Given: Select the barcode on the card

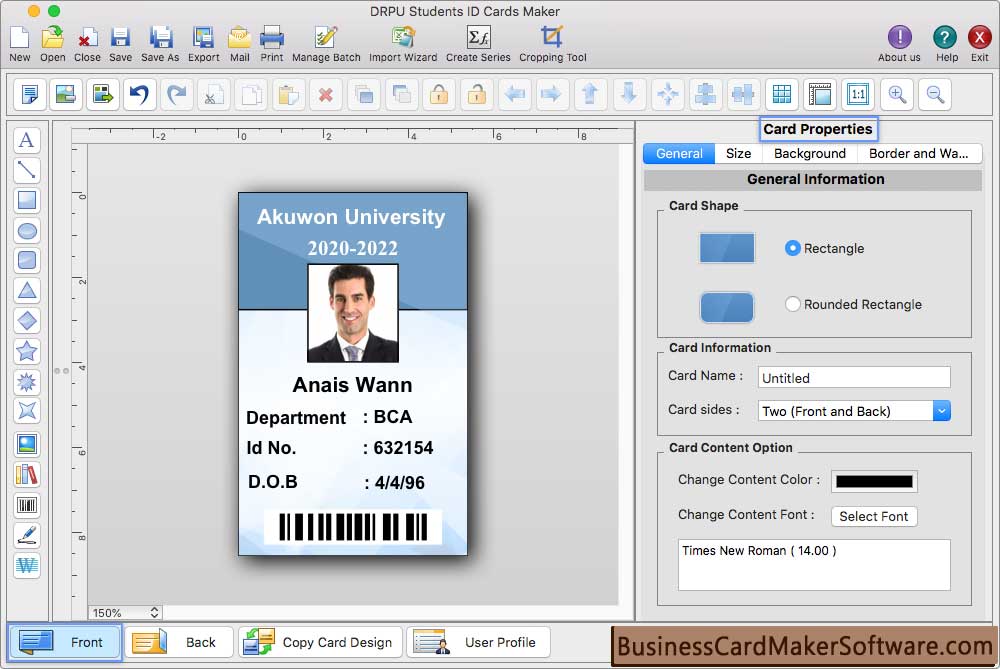Looking at the screenshot, I should [x=353, y=527].
